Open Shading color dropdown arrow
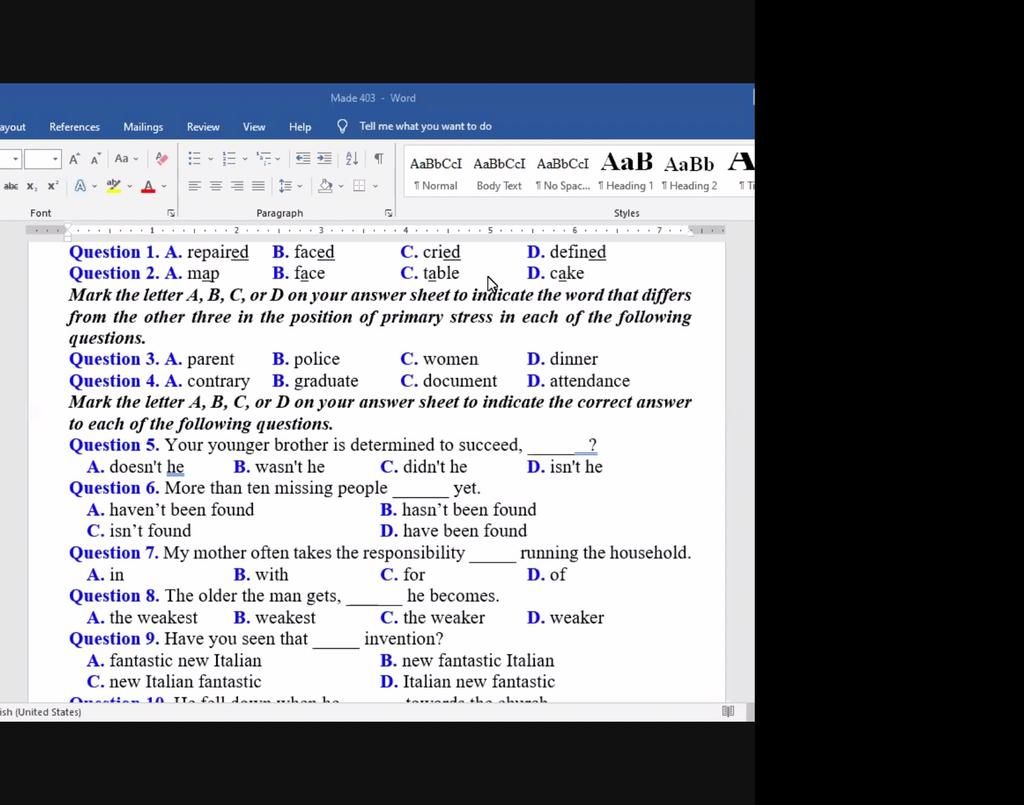 [341, 186]
